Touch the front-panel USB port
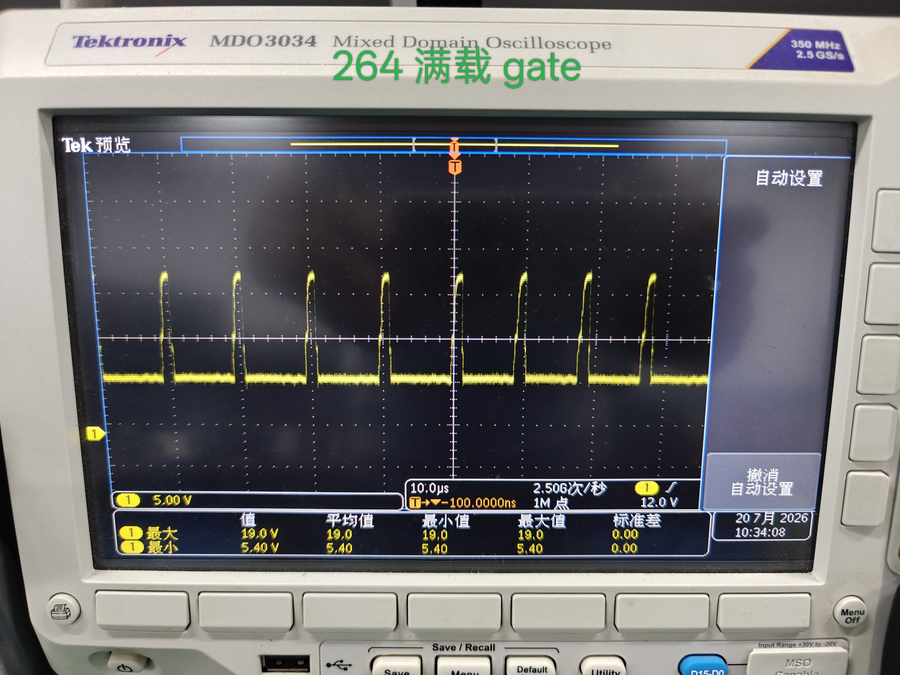The height and width of the screenshot is (675, 900). [285, 663]
